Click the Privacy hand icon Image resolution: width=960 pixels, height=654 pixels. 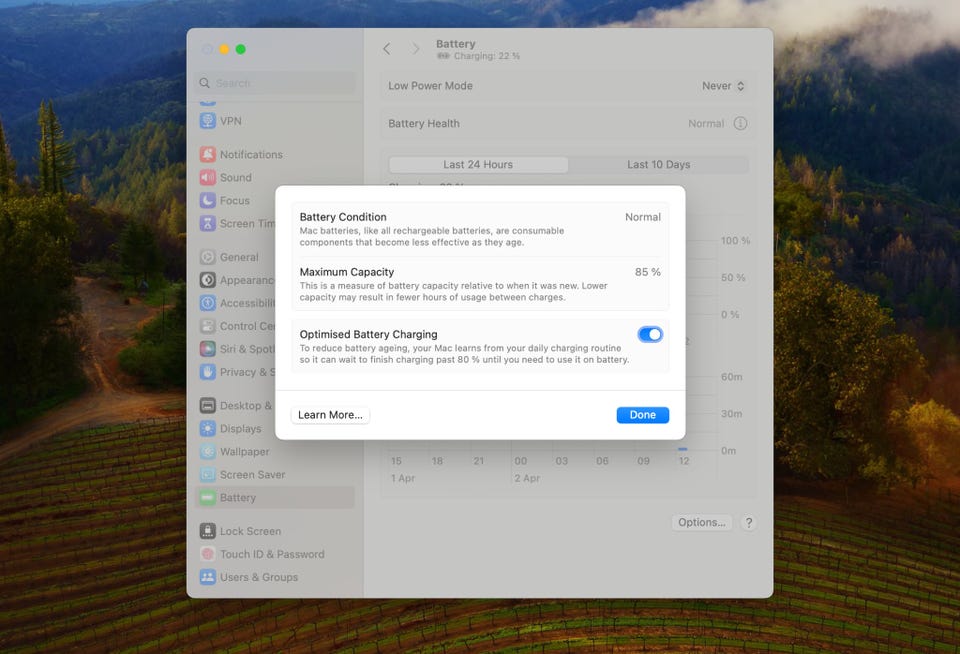coord(208,372)
